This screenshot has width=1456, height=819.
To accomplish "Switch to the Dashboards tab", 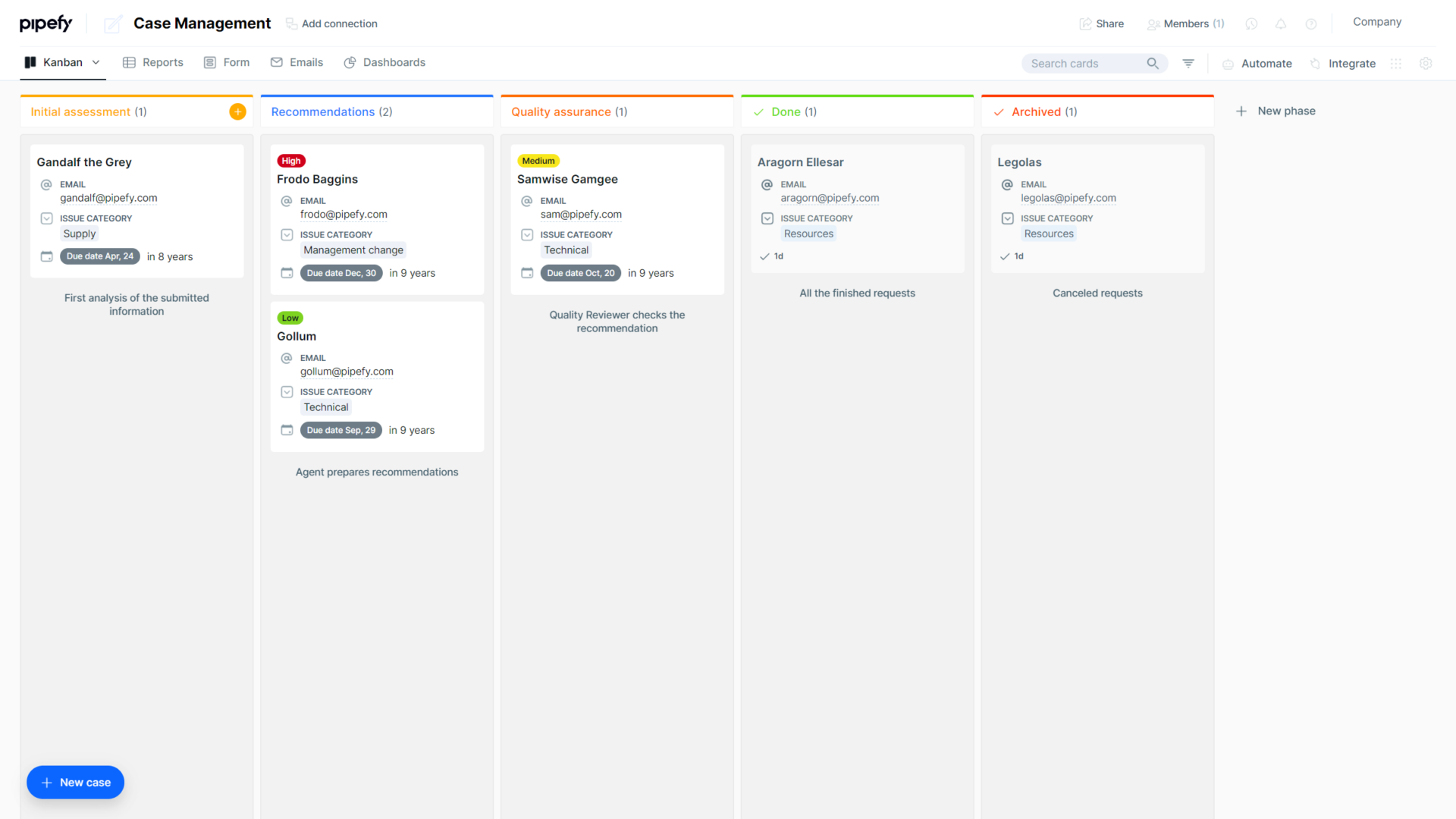I will tap(384, 62).
